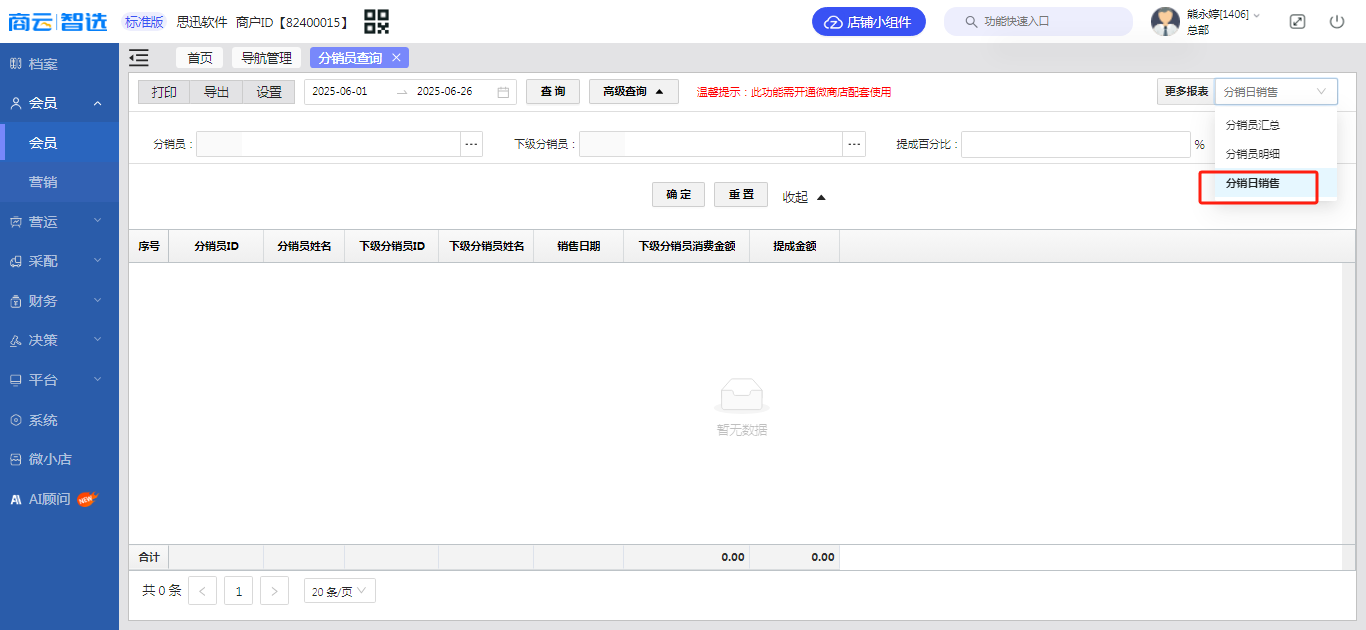Confirm filters with the 确定 button
Image resolution: width=1366 pixels, height=630 pixels.
[x=679, y=195]
